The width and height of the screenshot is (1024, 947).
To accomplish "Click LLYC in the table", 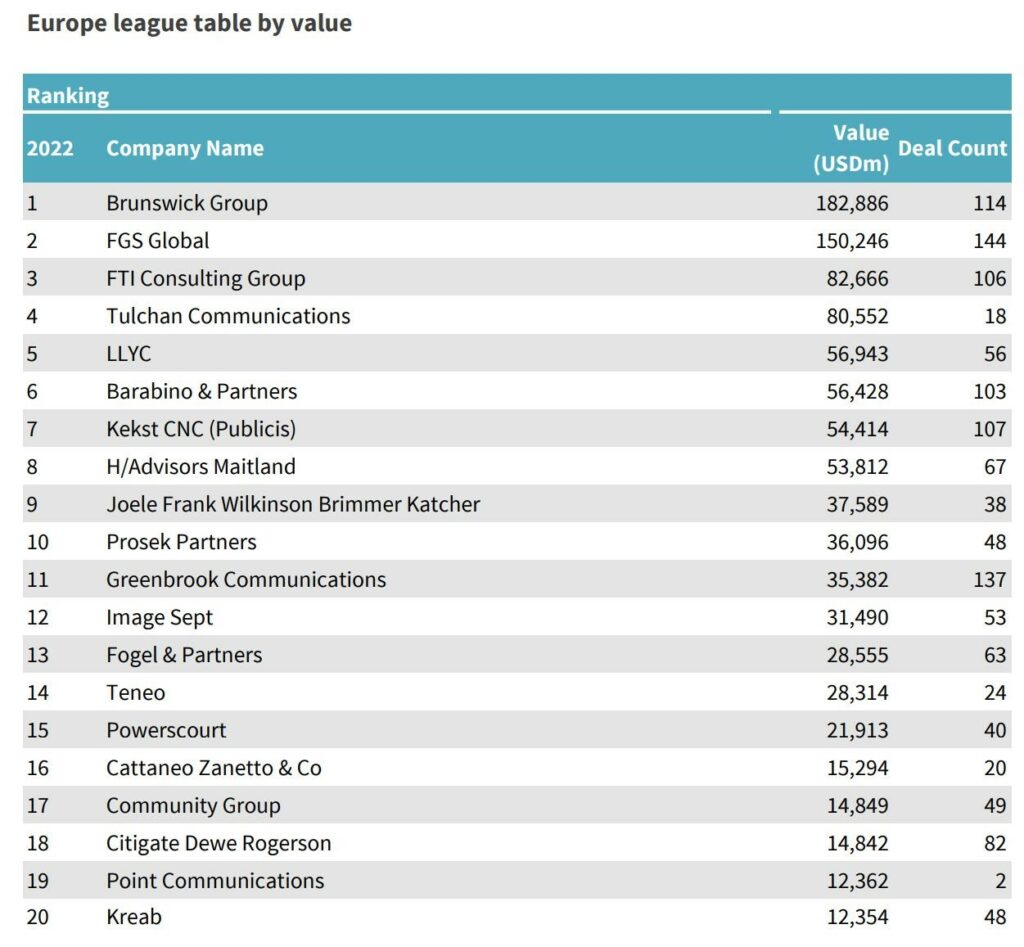I will pos(129,354).
